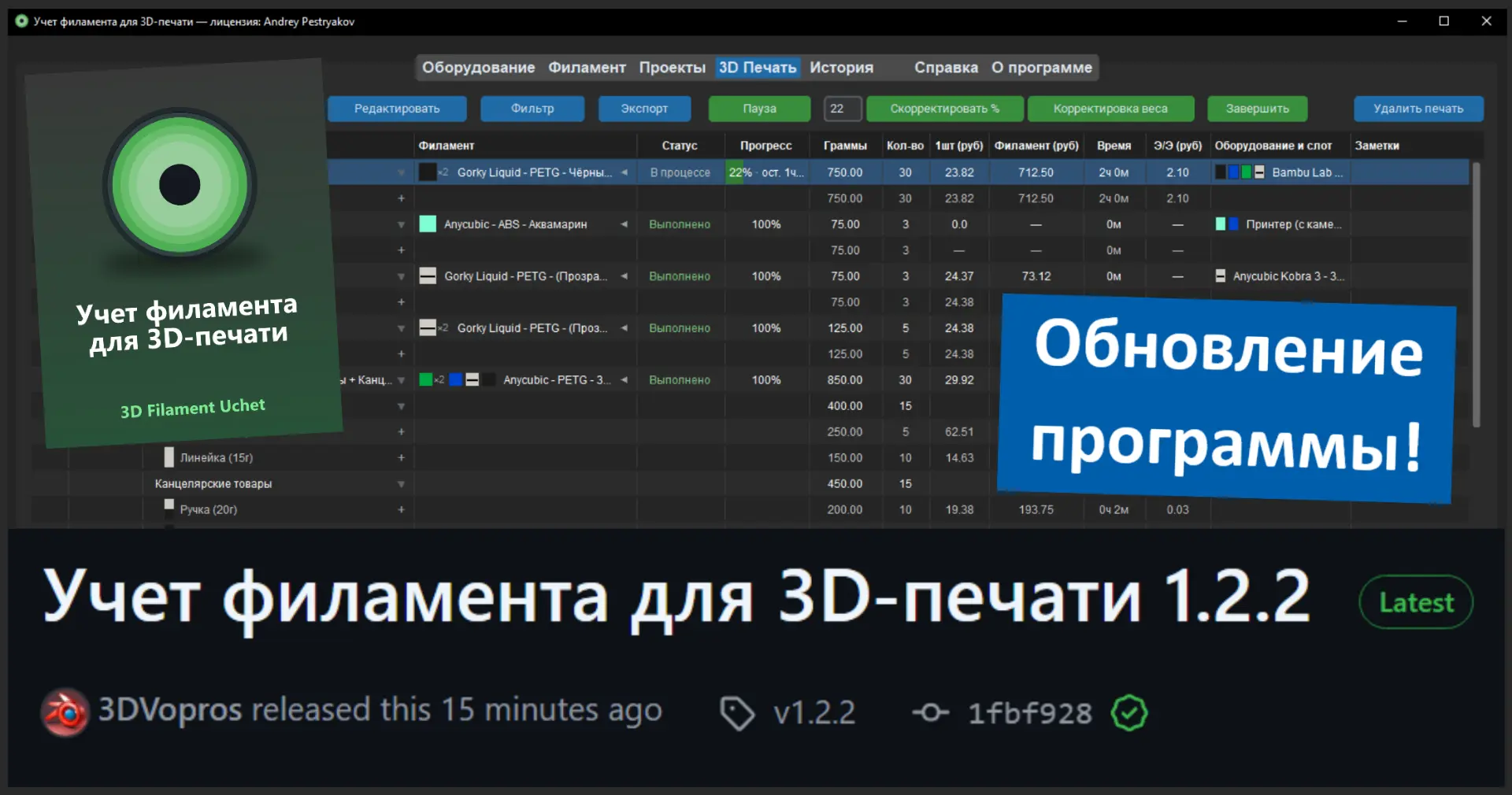Collapse the Gorky Liquid 75.00 grams row
The height and width of the screenshot is (795, 1512).
coord(401,276)
